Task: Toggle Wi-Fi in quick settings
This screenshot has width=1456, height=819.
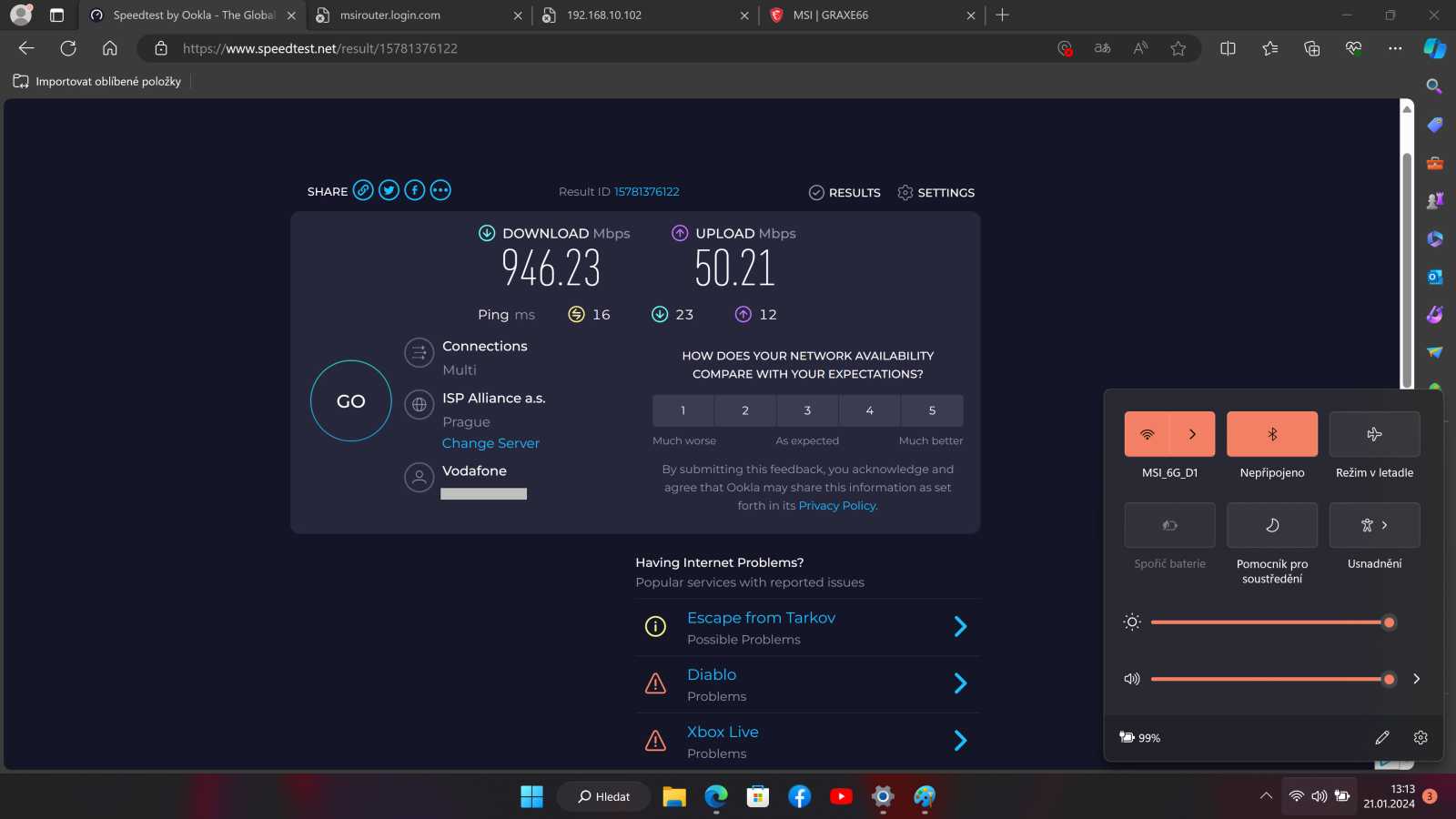Action: tap(1148, 434)
